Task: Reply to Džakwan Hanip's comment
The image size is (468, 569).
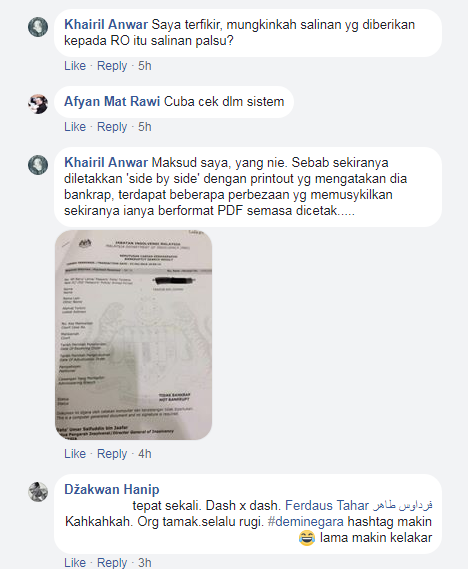Action: click(112, 563)
